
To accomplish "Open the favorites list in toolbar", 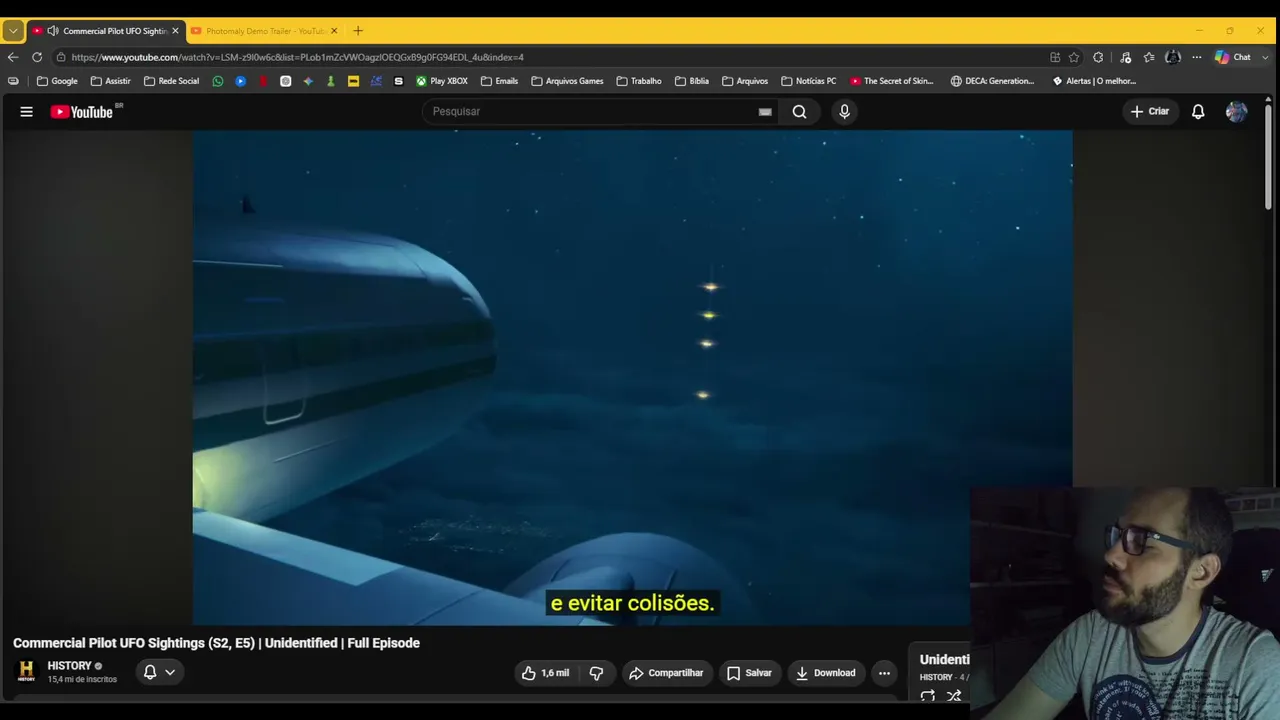I will point(1149,57).
